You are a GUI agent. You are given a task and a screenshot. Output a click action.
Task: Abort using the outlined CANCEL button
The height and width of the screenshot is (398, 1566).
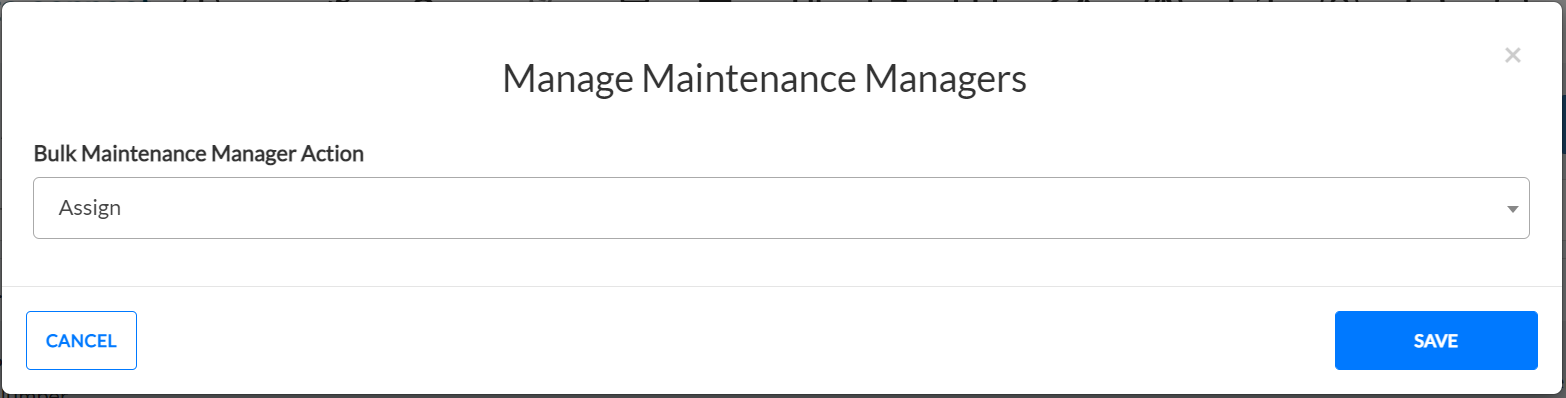click(81, 341)
